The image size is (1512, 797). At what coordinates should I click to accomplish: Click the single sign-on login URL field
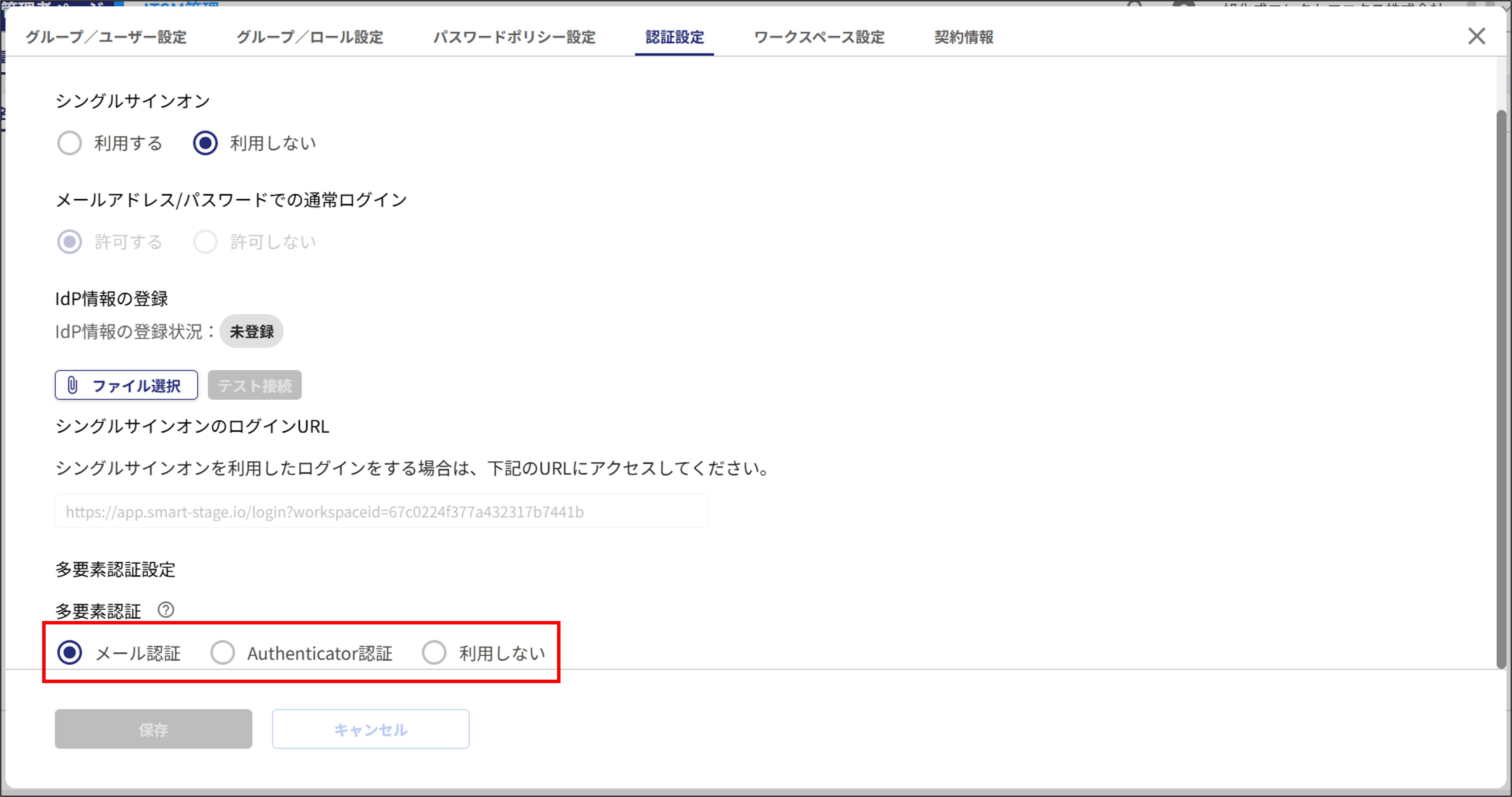(381, 511)
